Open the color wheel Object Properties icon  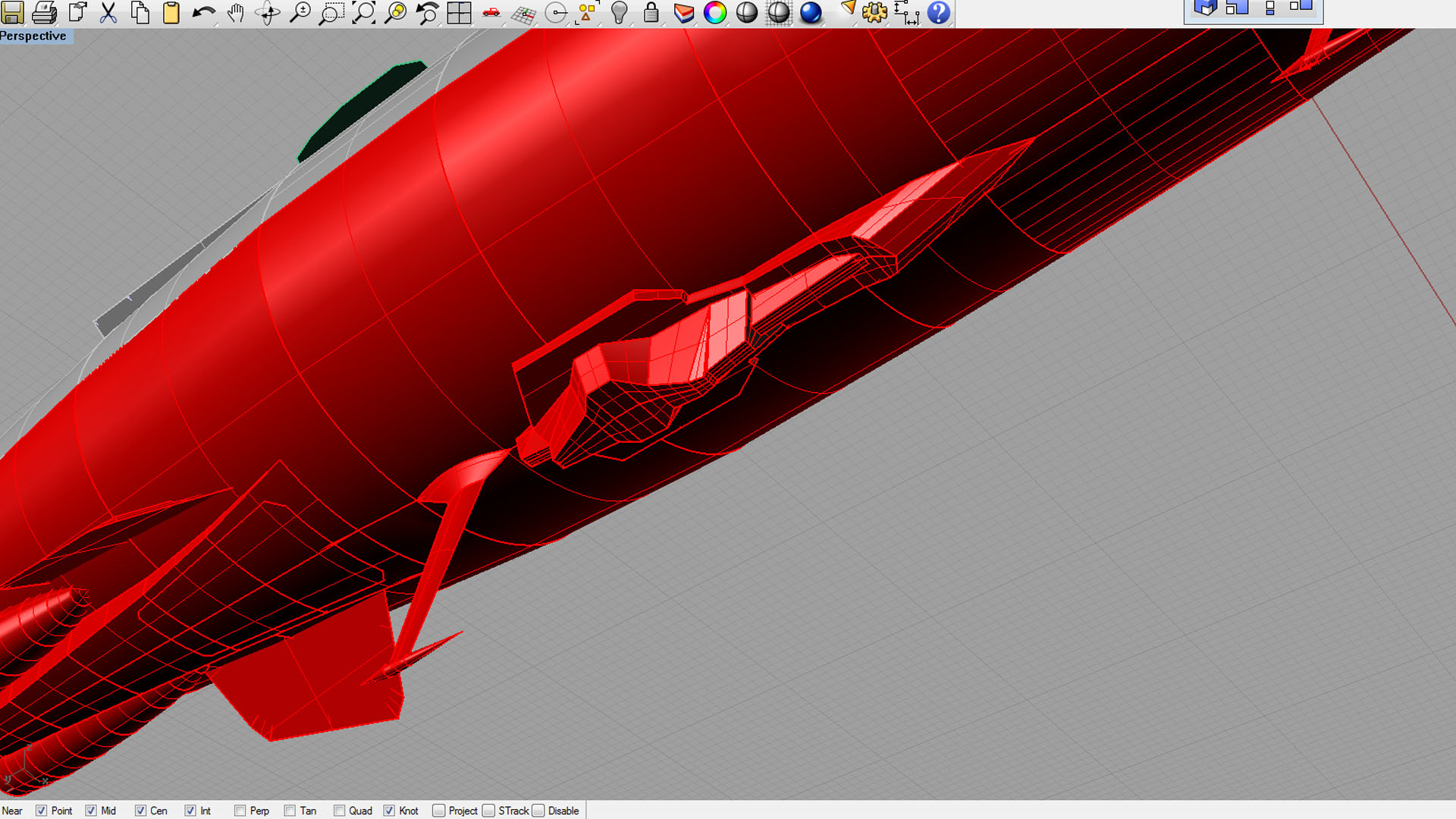pyautogui.click(x=715, y=12)
